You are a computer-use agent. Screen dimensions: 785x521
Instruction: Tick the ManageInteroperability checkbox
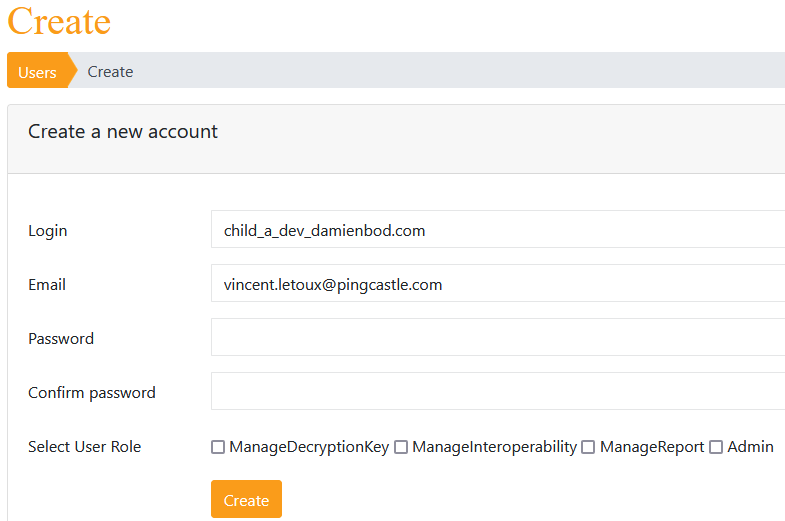pos(401,447)
